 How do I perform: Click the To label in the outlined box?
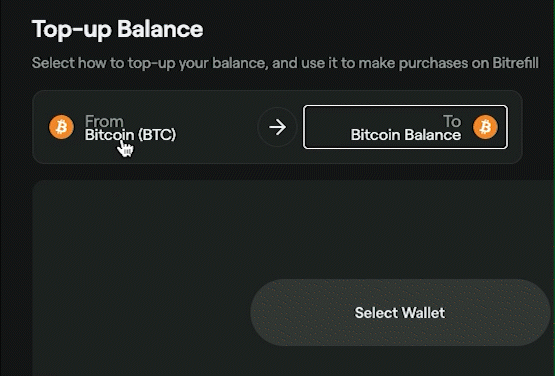click(x=452, y=121)
